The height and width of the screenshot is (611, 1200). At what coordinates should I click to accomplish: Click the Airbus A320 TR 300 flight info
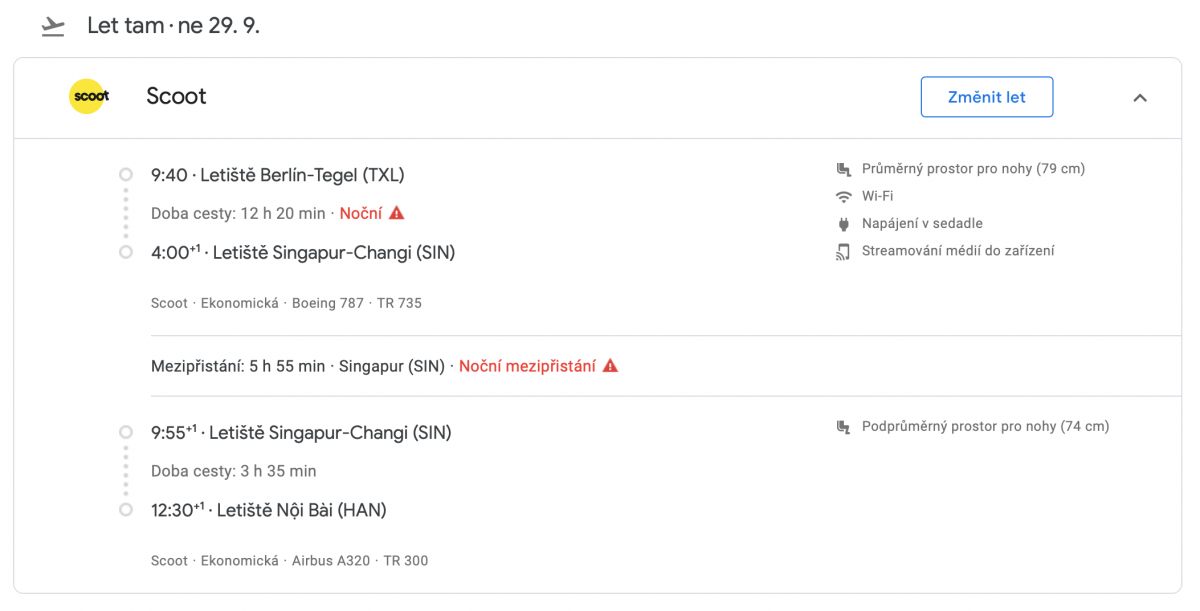pyautogui.click(x=359, y=561)
